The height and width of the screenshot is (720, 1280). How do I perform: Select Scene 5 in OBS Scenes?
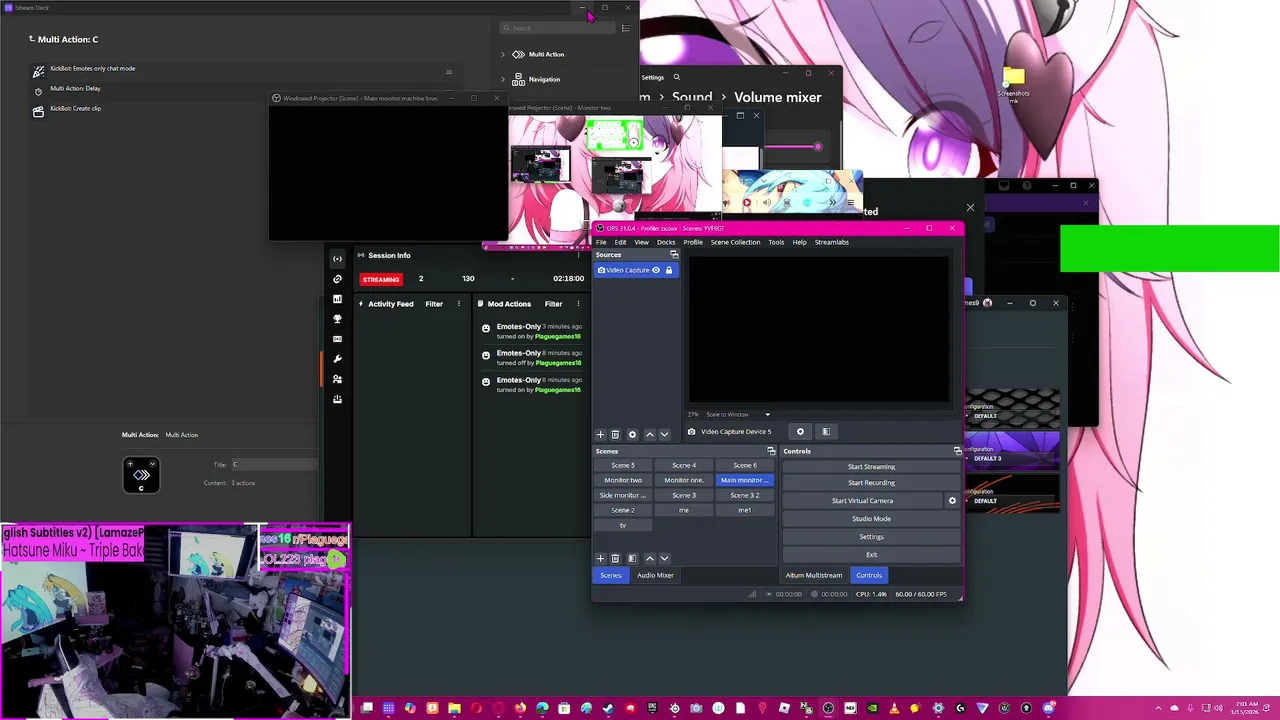pyautogui.click(x=623, y=465)
